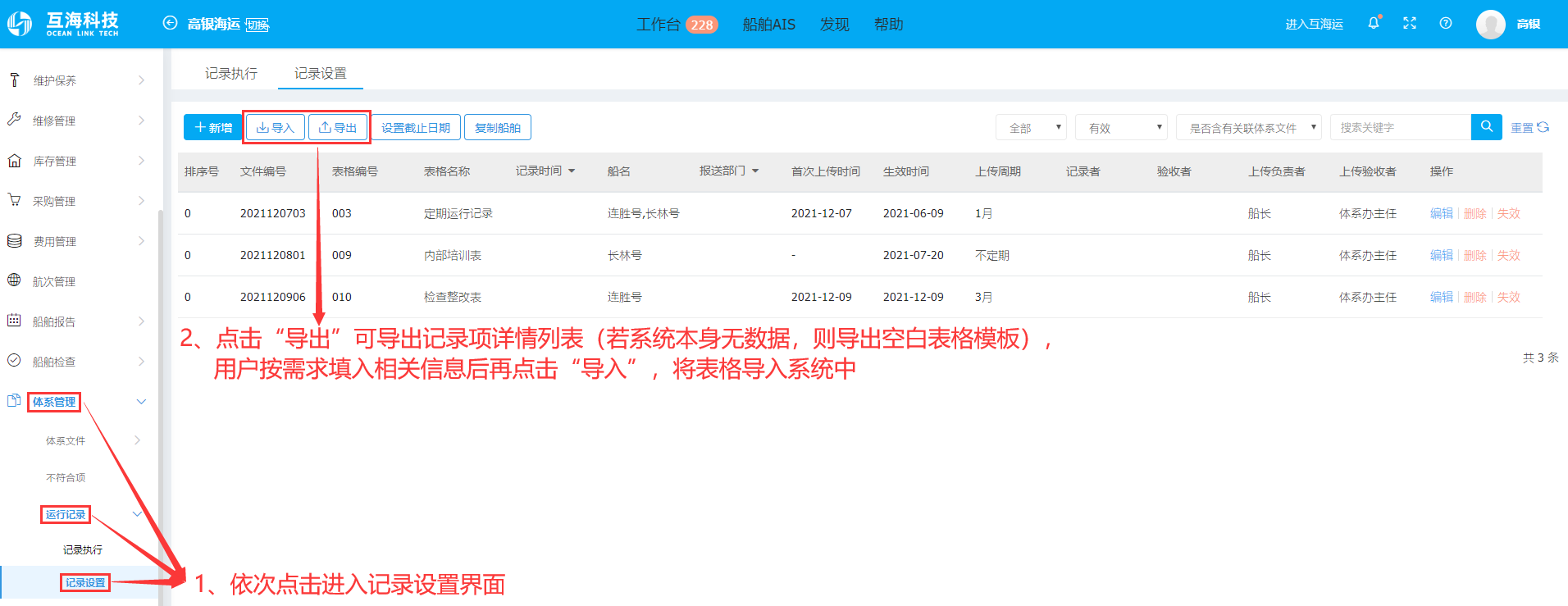This screenshot has width=1568, height=606.
Task: Click the 采购管理 cart sidebar icon
Action: pyautogui.click(x=14, y=200)
